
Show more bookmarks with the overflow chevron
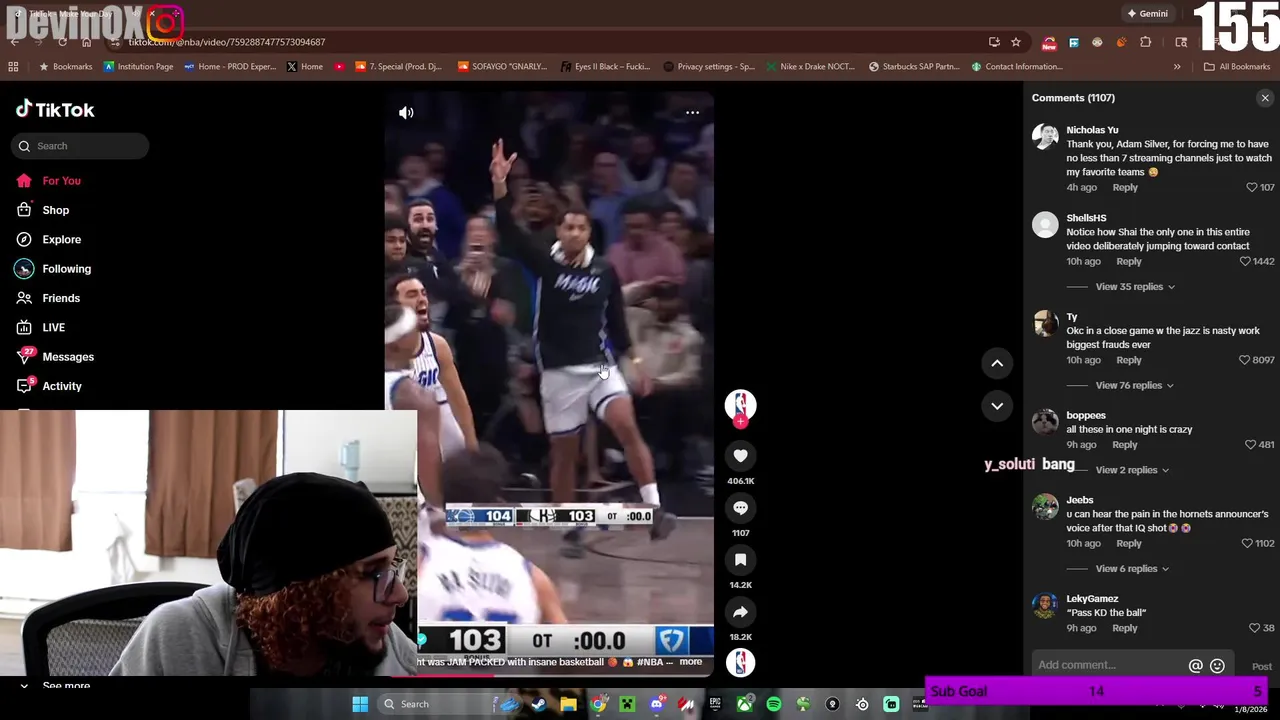pyautogui.click(x=1177, y=67)
